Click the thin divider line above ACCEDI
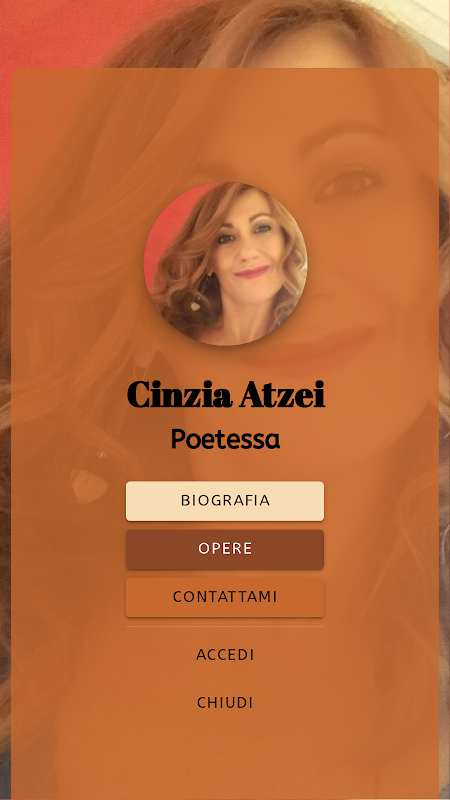450x800 pixels. tap(225, 627)
